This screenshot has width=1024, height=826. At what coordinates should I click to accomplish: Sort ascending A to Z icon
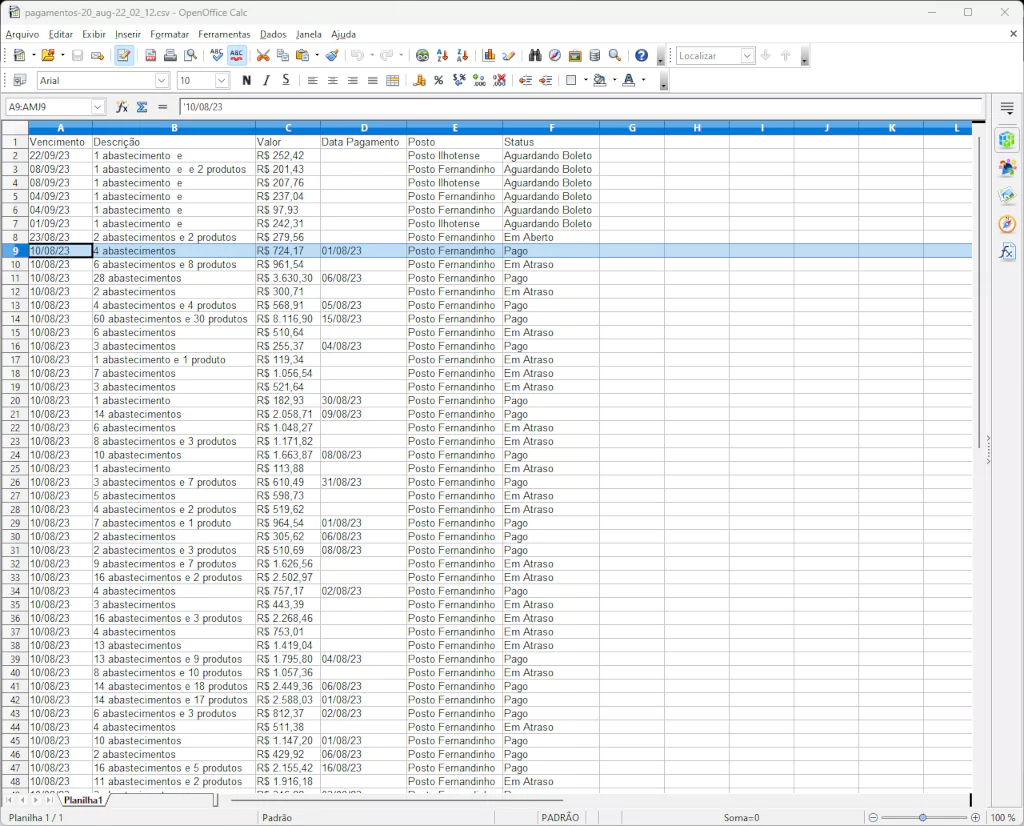pos(442,56)
